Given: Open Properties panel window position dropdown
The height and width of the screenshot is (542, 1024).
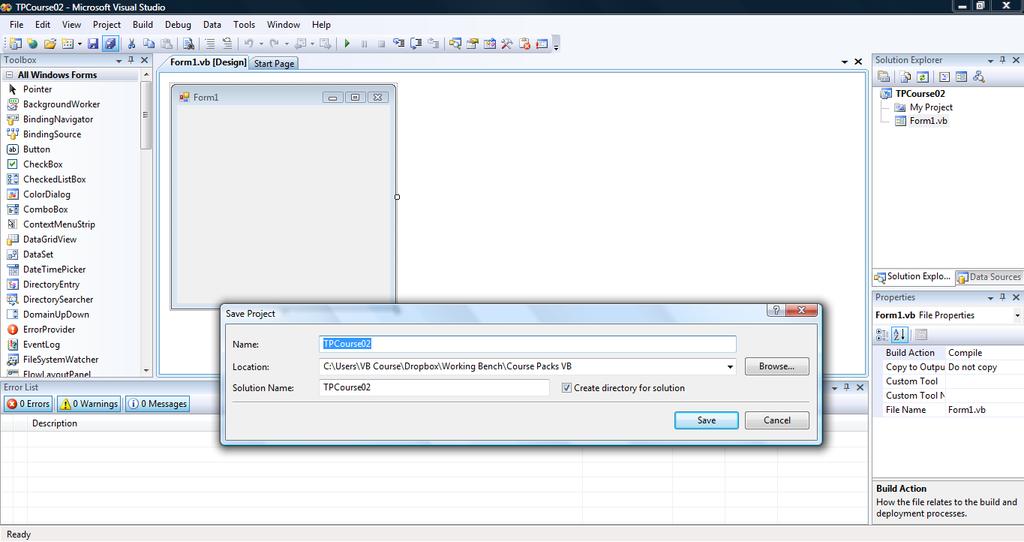Looking at the screenshot, I should pos(990,298).
